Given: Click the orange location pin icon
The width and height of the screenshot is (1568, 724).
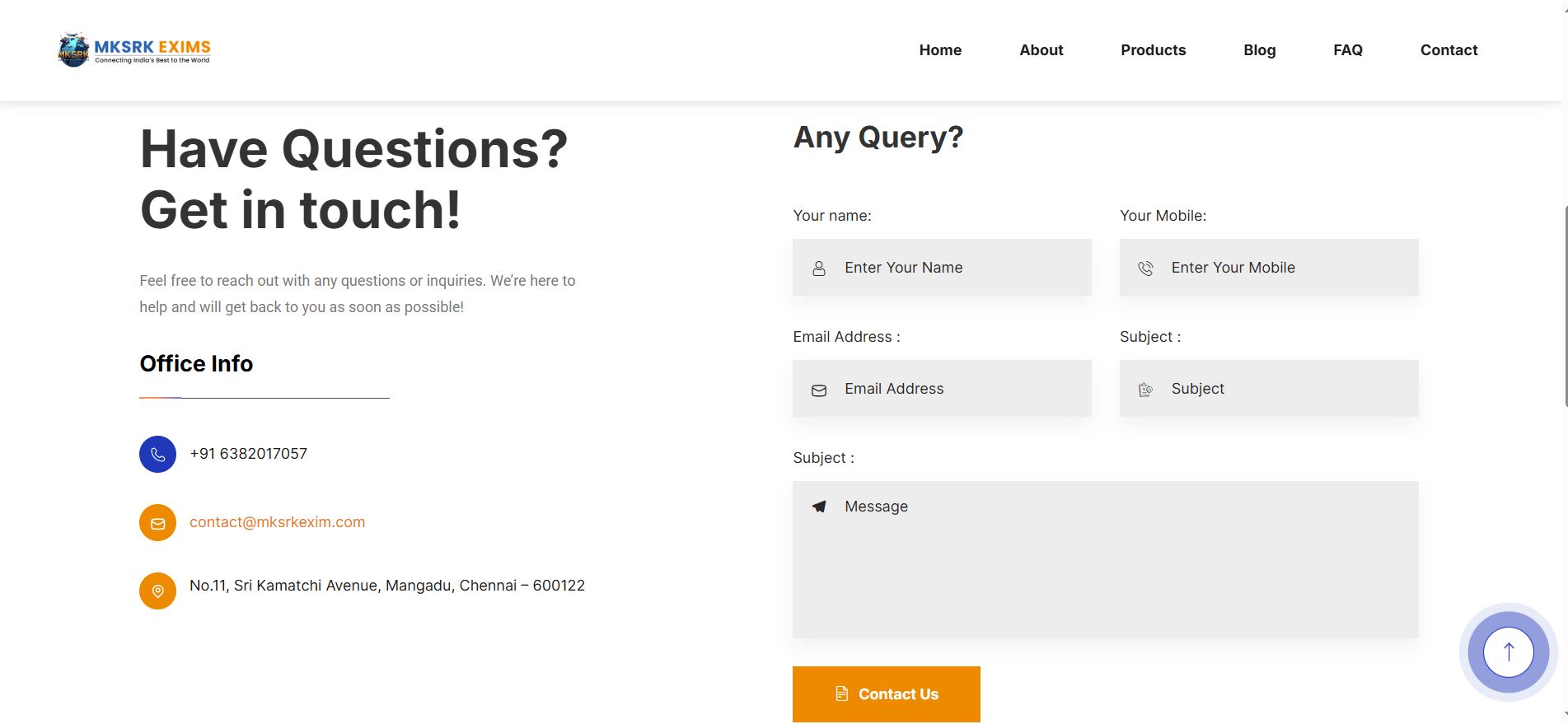Looking at the screenshot, I should (157, 591).
